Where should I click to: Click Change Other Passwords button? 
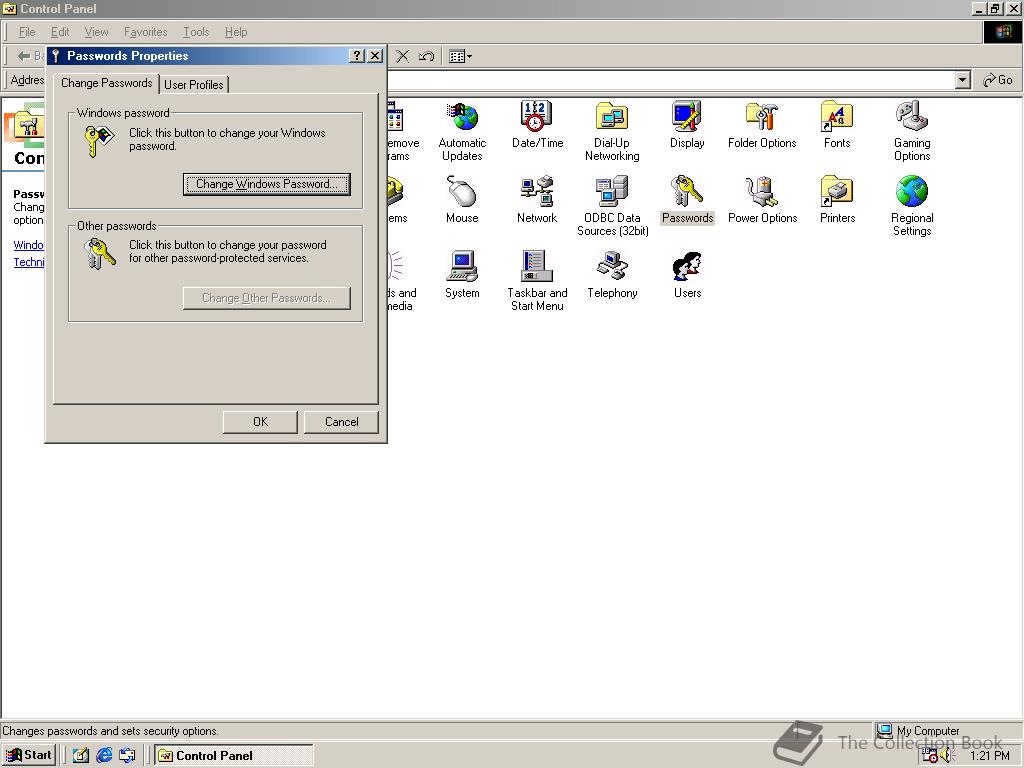coord(266,298)
